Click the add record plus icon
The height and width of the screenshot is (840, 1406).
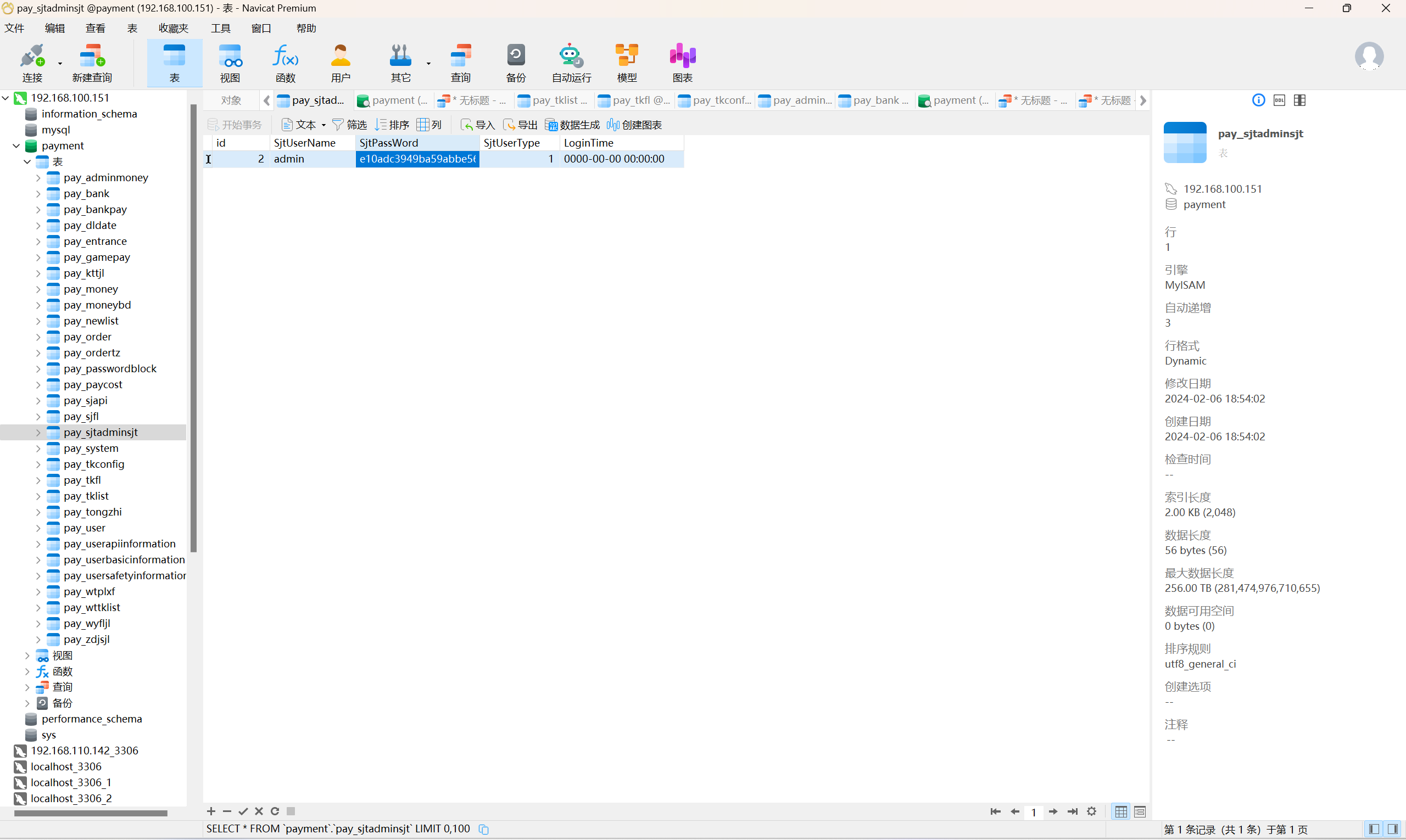[211, 811]
